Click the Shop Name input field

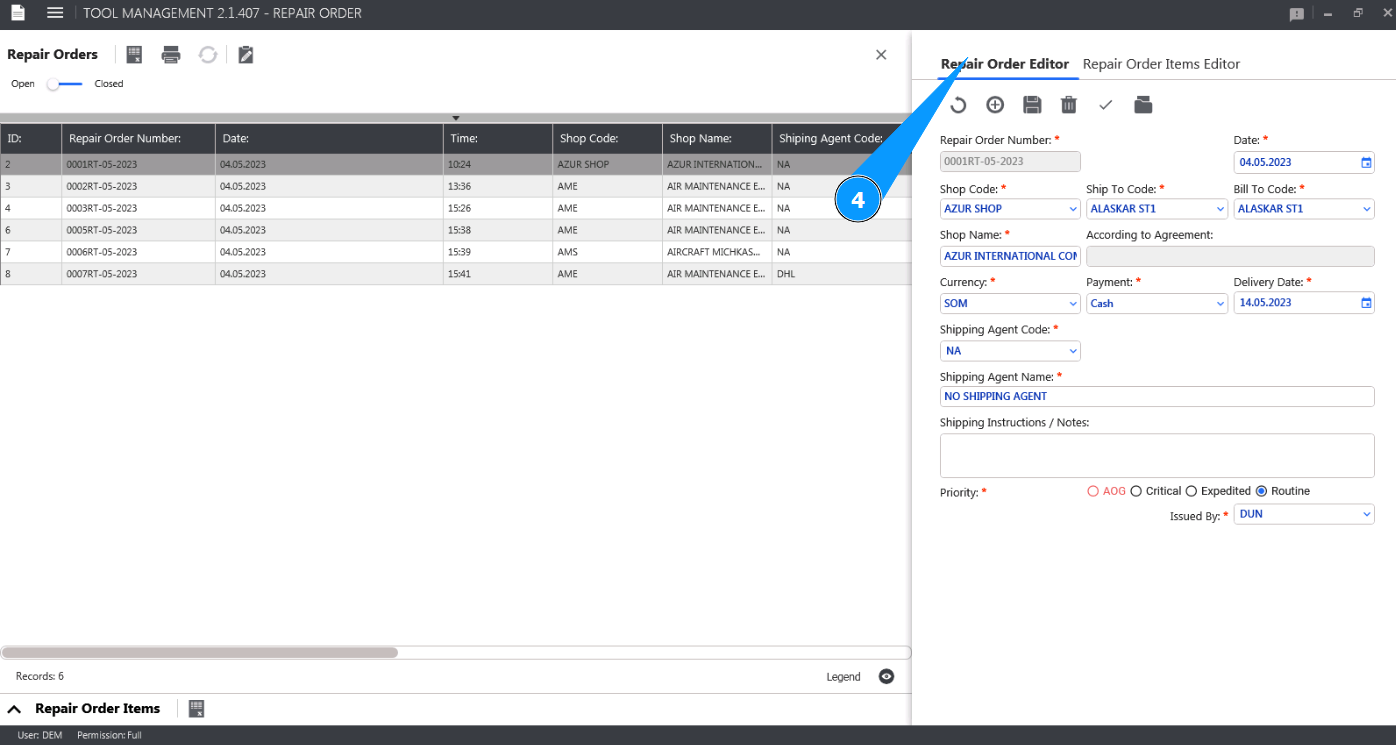pyautogui.click(x=1010, y=256)
